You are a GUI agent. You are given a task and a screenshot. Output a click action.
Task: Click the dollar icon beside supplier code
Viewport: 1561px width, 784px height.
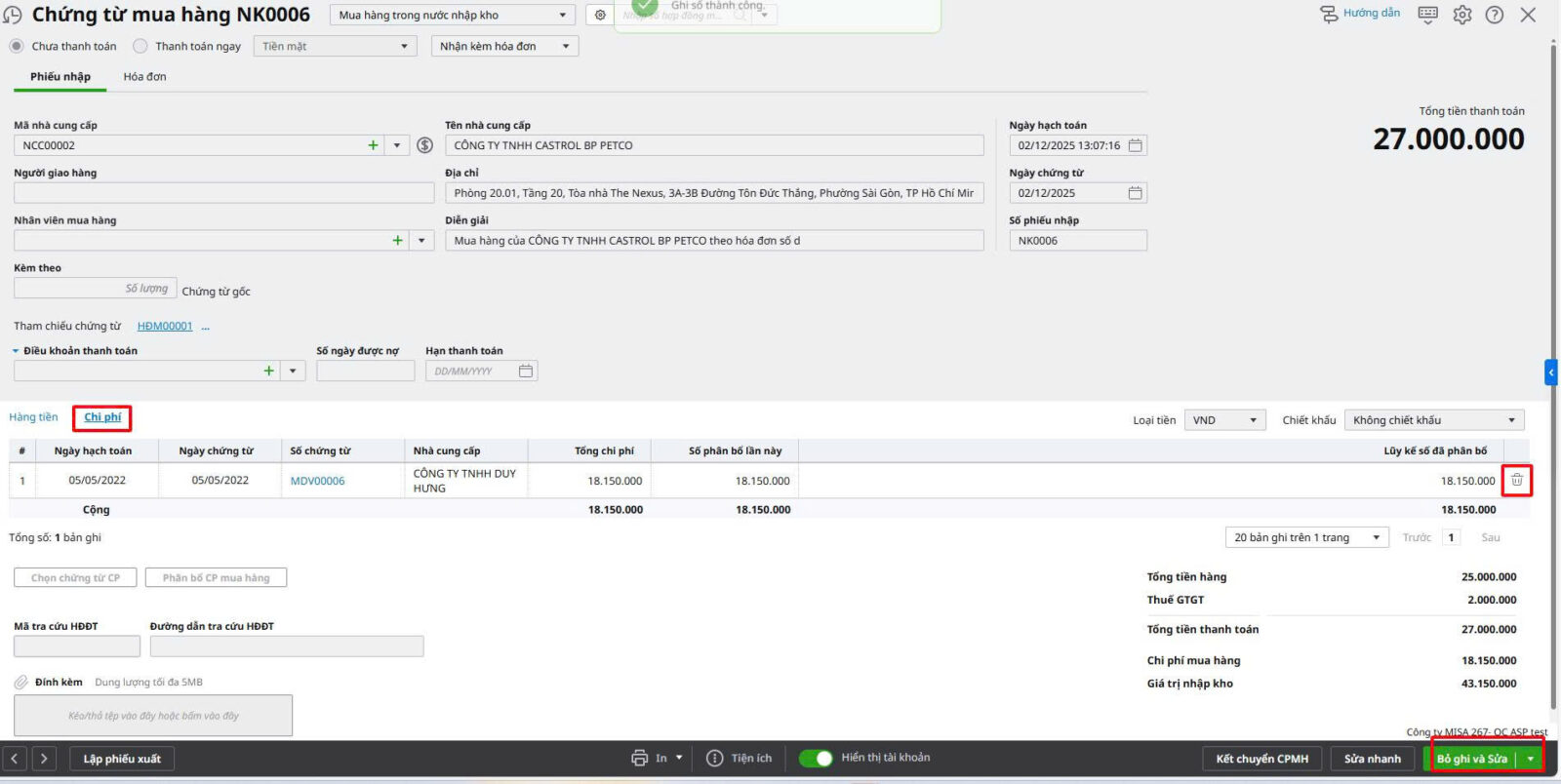424,145
